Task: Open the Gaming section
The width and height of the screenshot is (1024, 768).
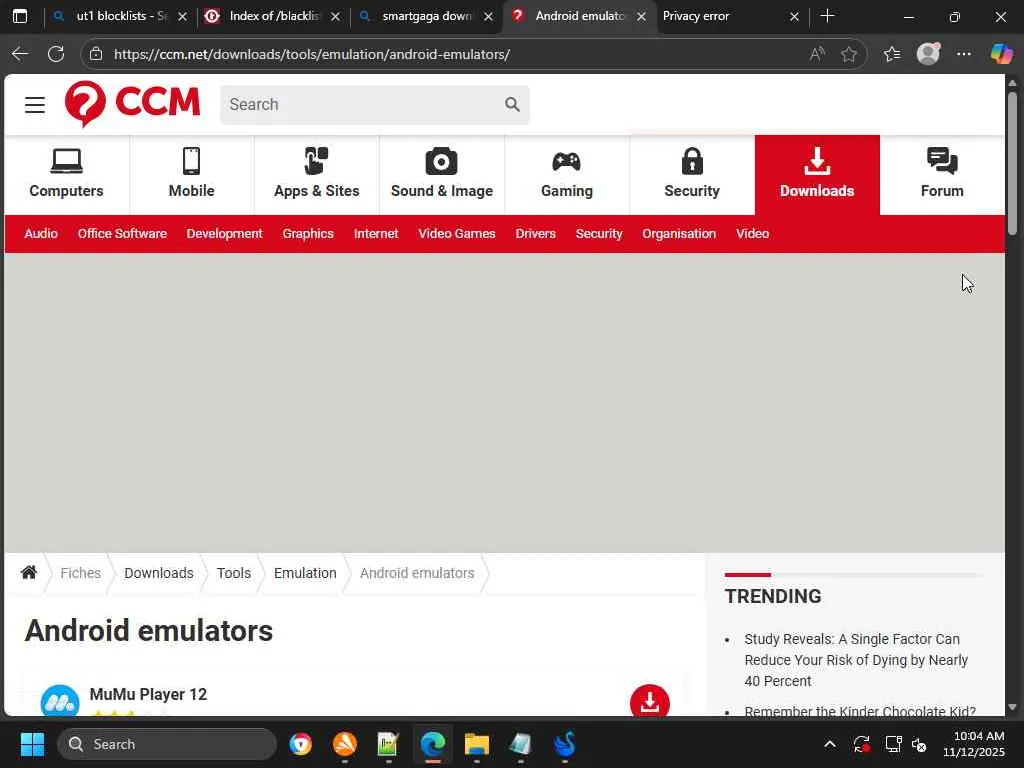Action: point(567,174)
